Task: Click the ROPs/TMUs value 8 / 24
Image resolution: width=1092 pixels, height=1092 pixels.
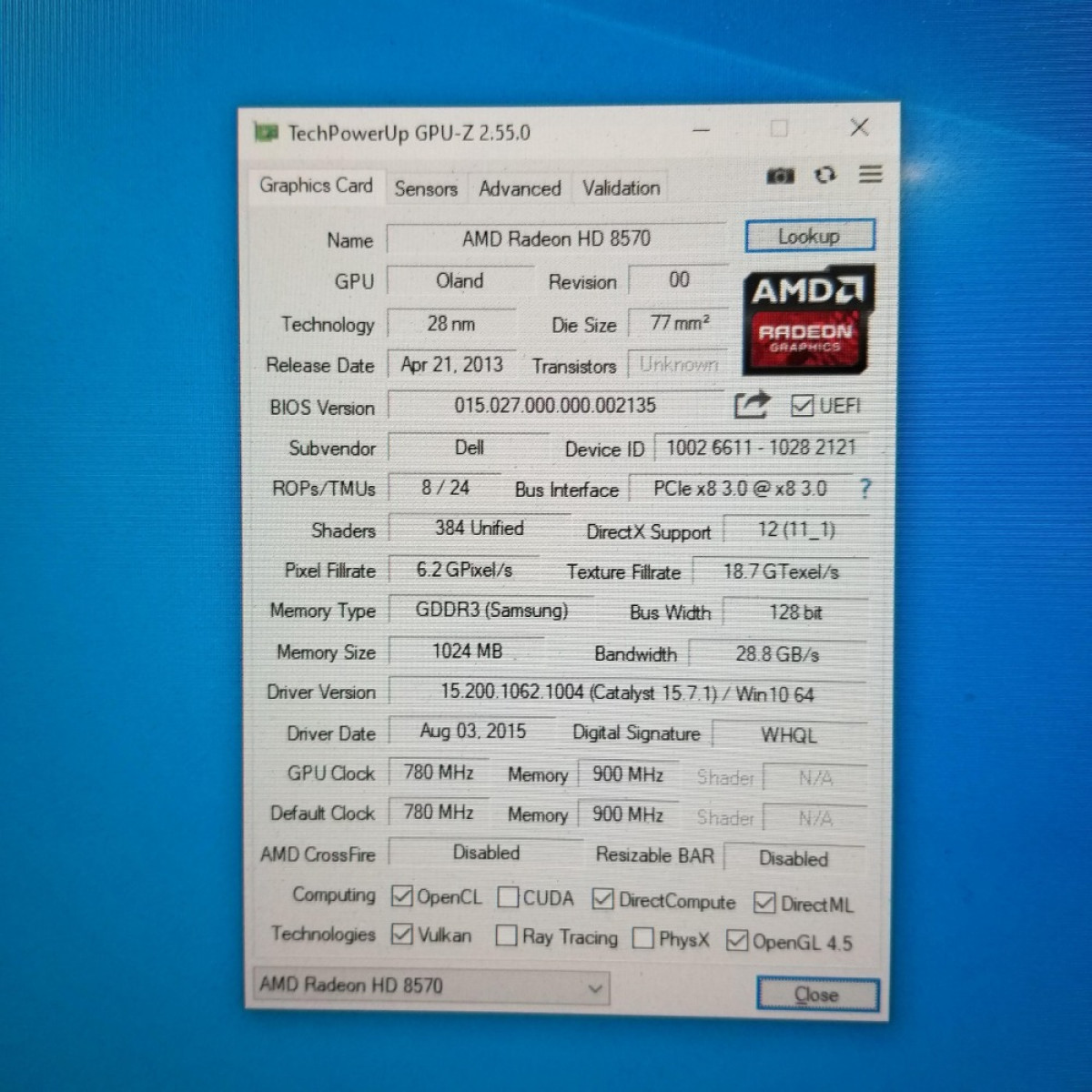Action: click(x=445, y=487)
